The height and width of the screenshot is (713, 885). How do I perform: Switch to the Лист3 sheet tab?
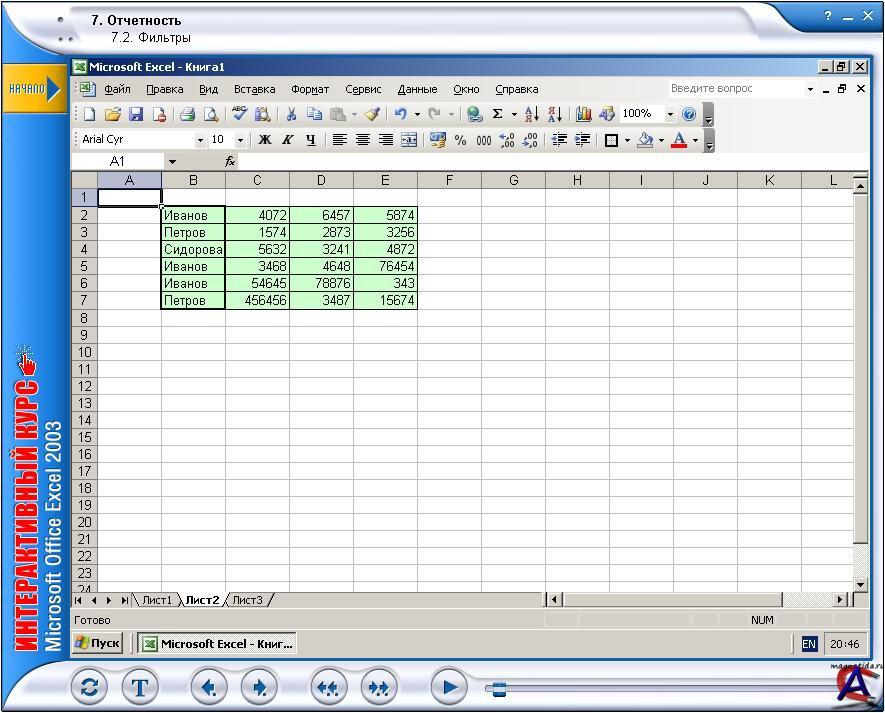(x=247, y=600)
